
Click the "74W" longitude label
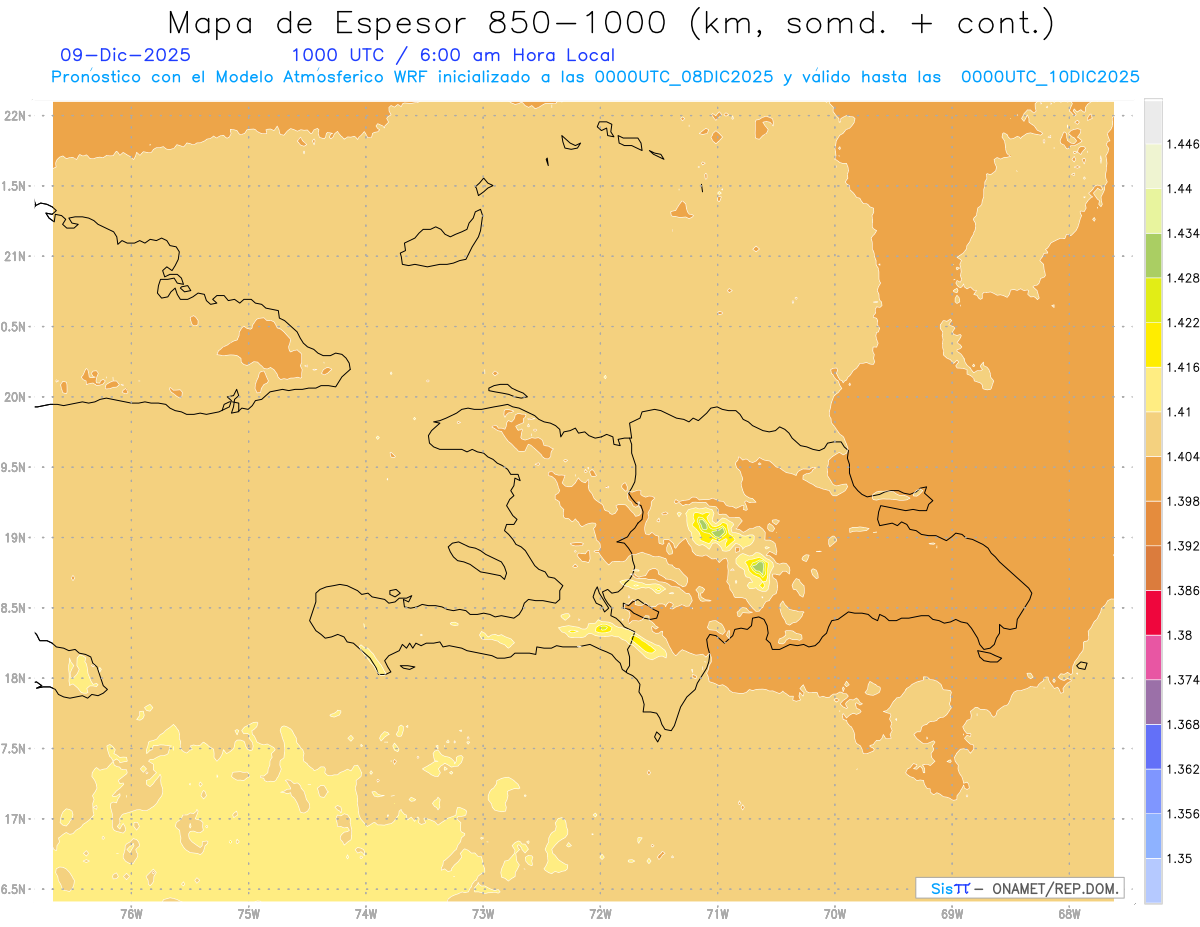pos(365,913)
